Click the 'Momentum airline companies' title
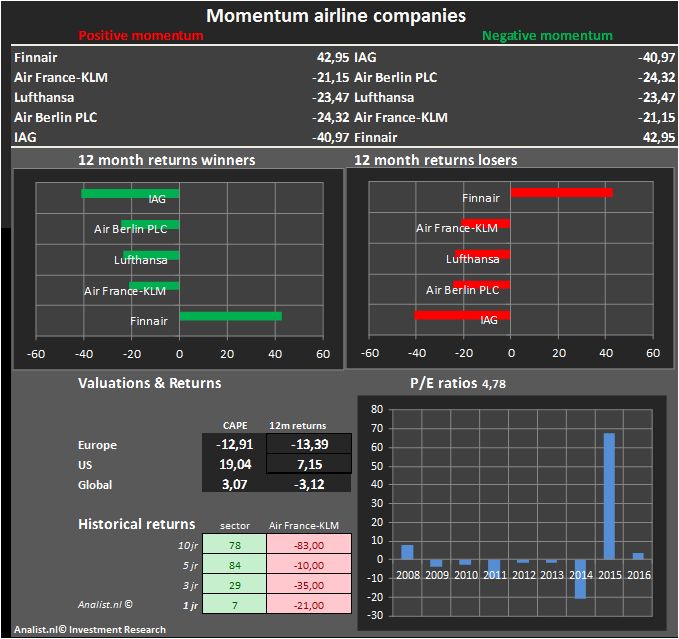Screen dimensions: 679x639 pyautogui.click(x=336, y=16)
